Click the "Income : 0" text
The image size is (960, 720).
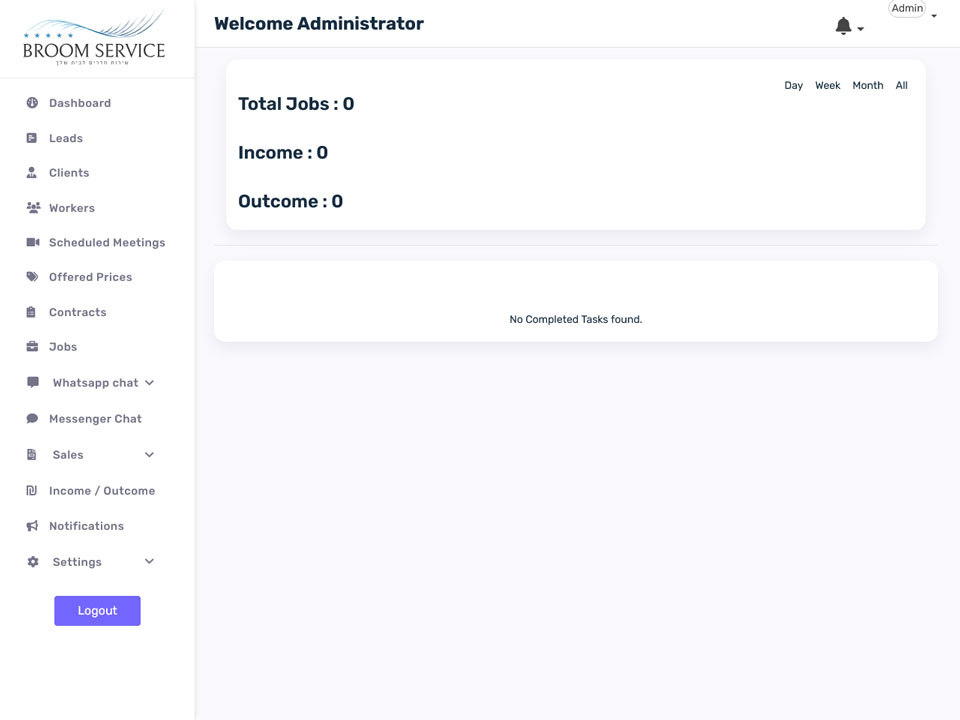pos(283,152)
